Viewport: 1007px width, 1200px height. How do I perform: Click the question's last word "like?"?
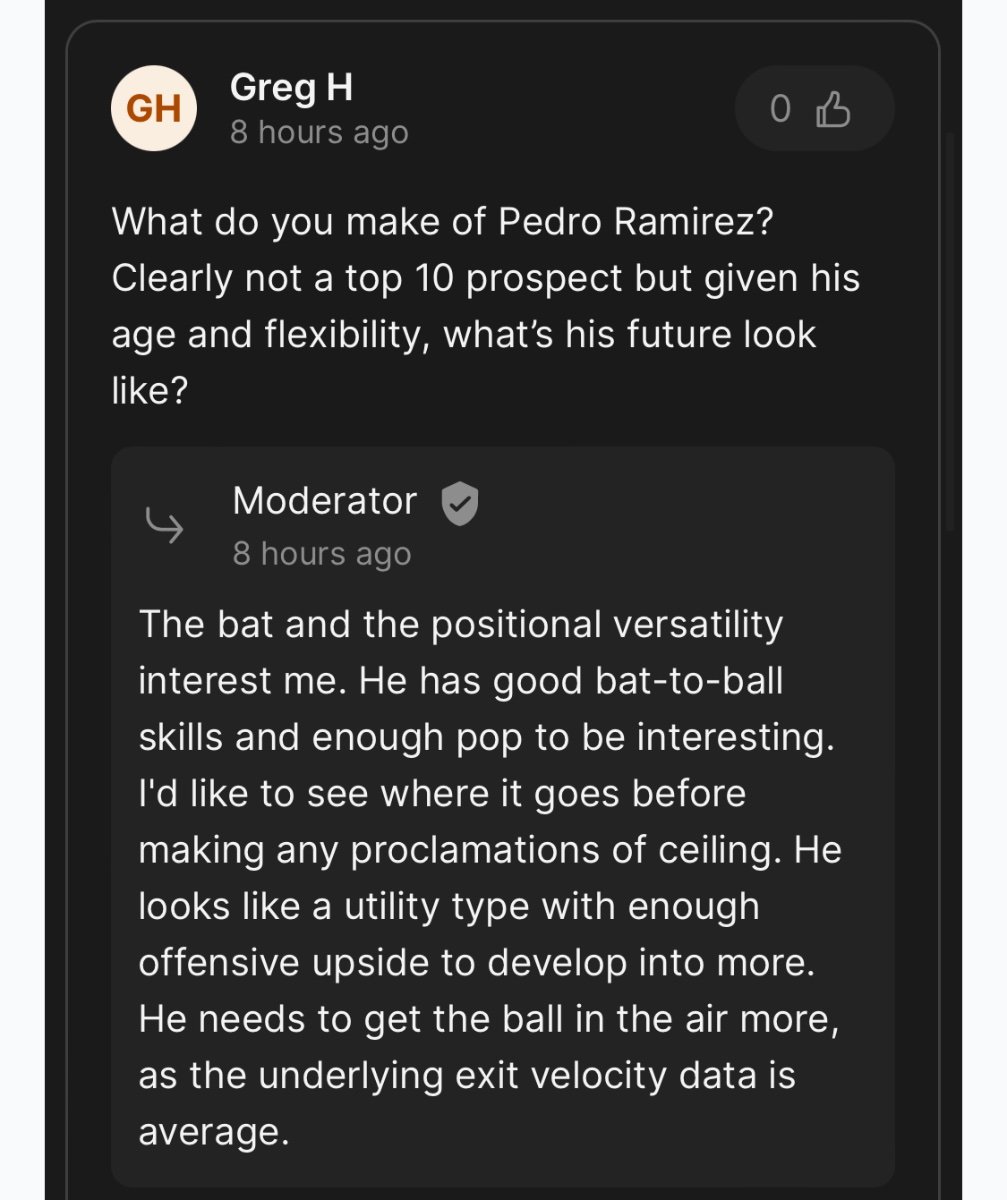tap(150, 390)
